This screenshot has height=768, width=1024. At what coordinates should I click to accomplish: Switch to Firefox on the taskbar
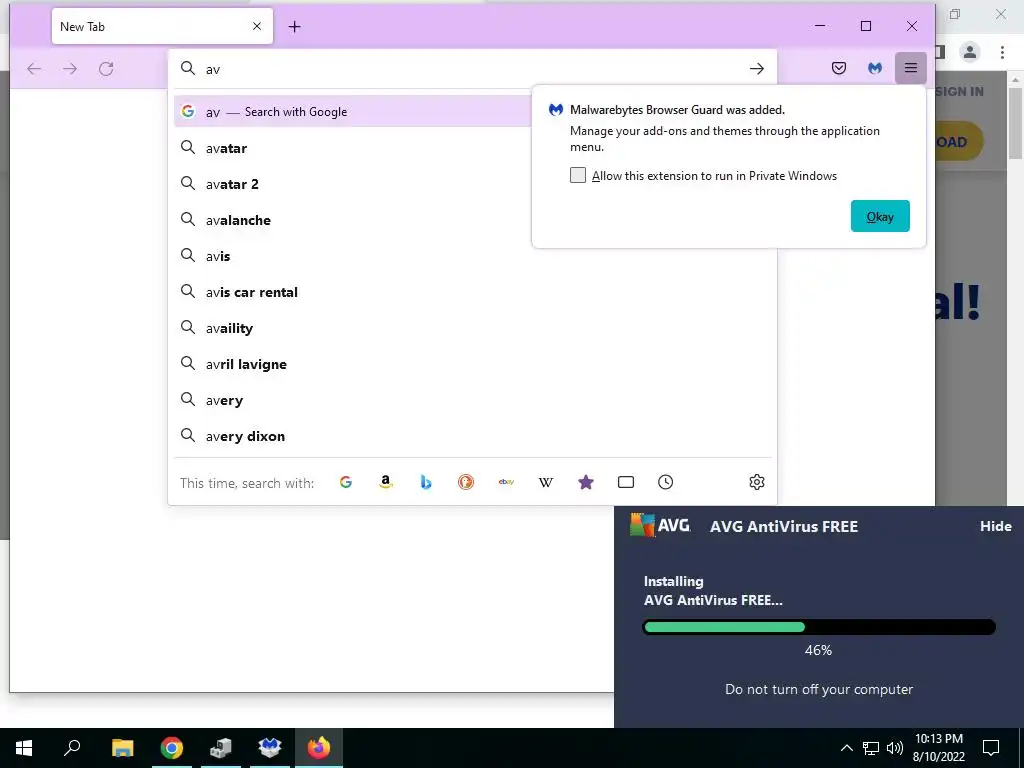(319, 748)
